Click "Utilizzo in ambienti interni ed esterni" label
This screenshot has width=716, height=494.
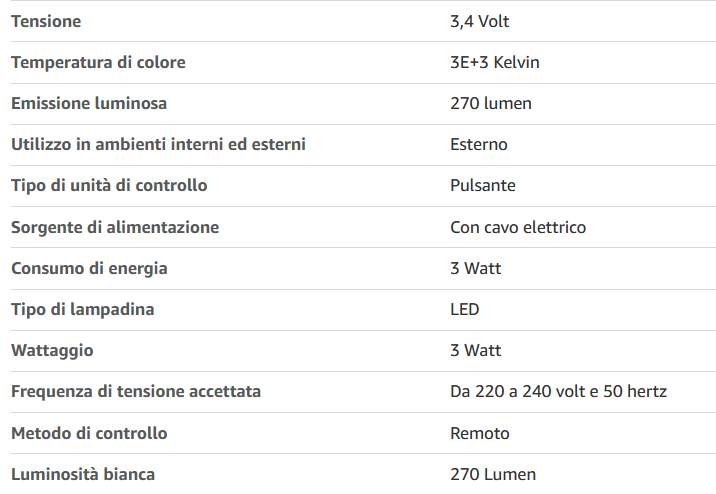point(158,144)
